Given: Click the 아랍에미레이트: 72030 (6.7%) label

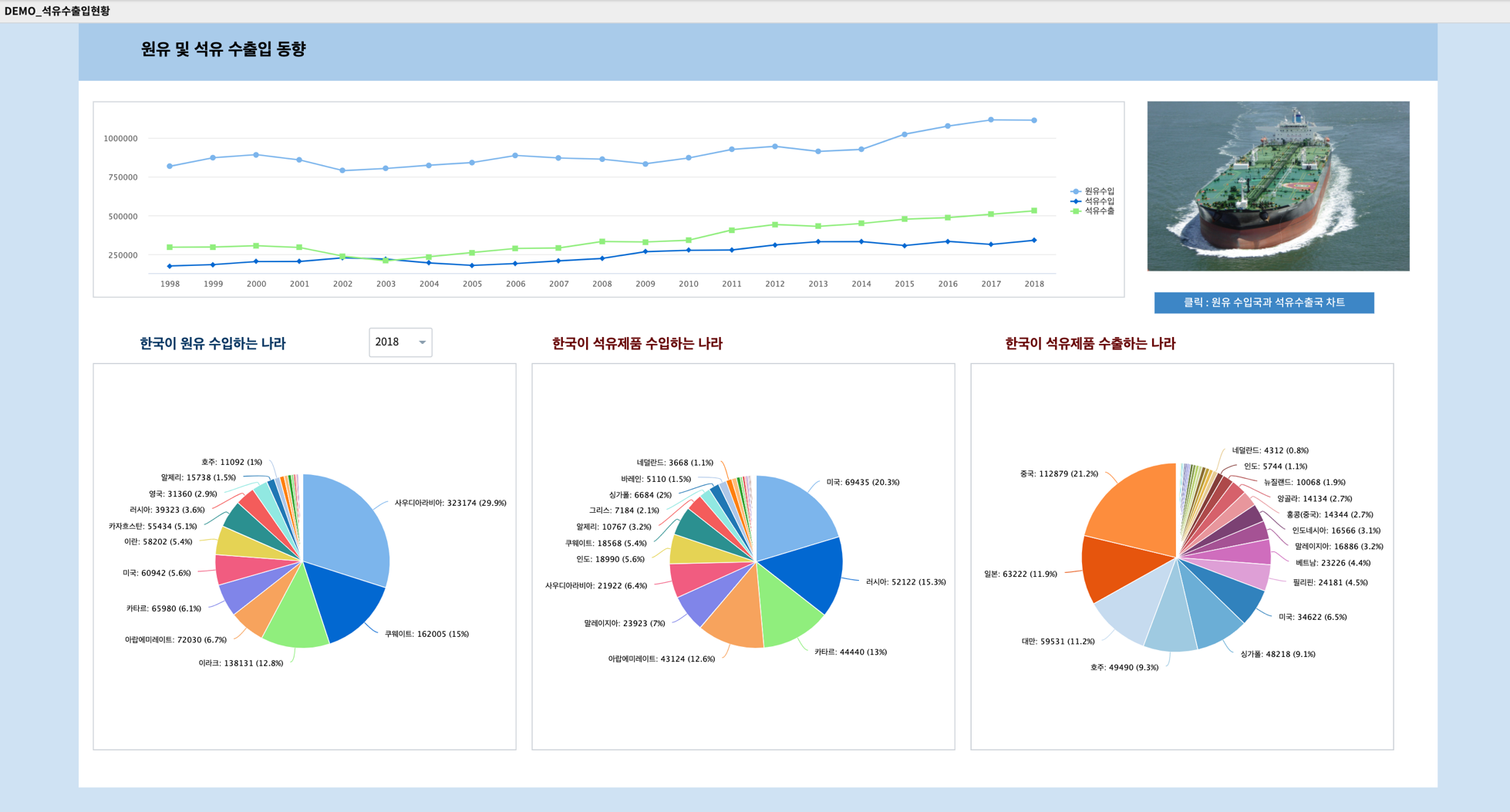Looking at the screenshot, I should pos(176,640).
